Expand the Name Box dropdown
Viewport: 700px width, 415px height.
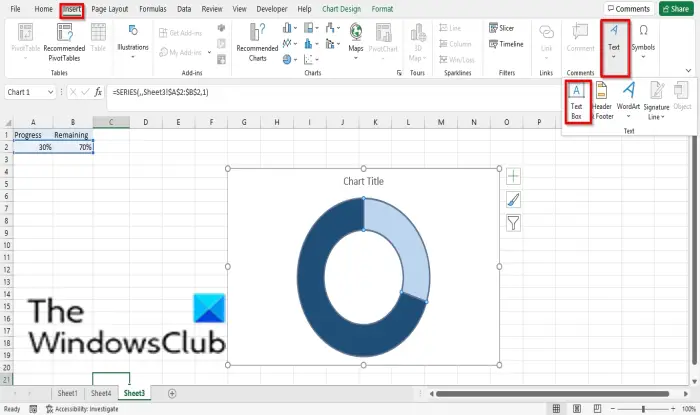pos(50,92)
